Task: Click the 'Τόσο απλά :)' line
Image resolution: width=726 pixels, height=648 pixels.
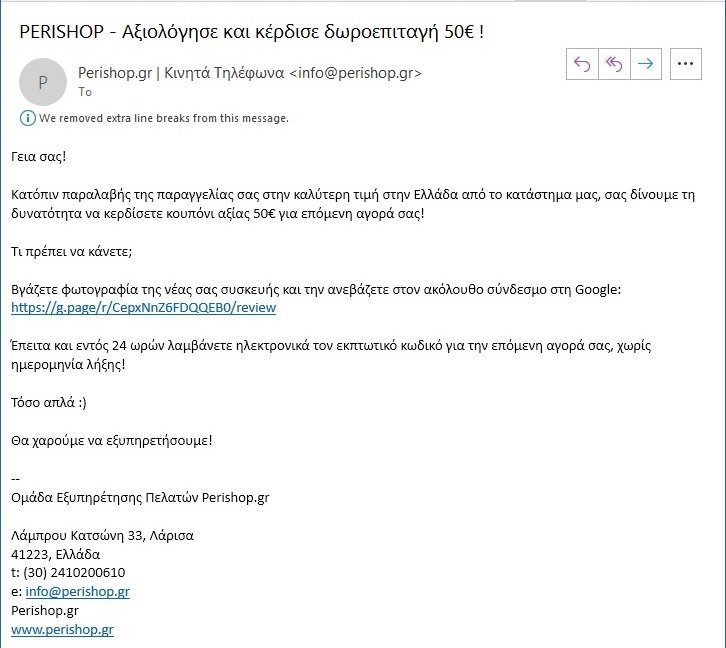Action: 49,403
